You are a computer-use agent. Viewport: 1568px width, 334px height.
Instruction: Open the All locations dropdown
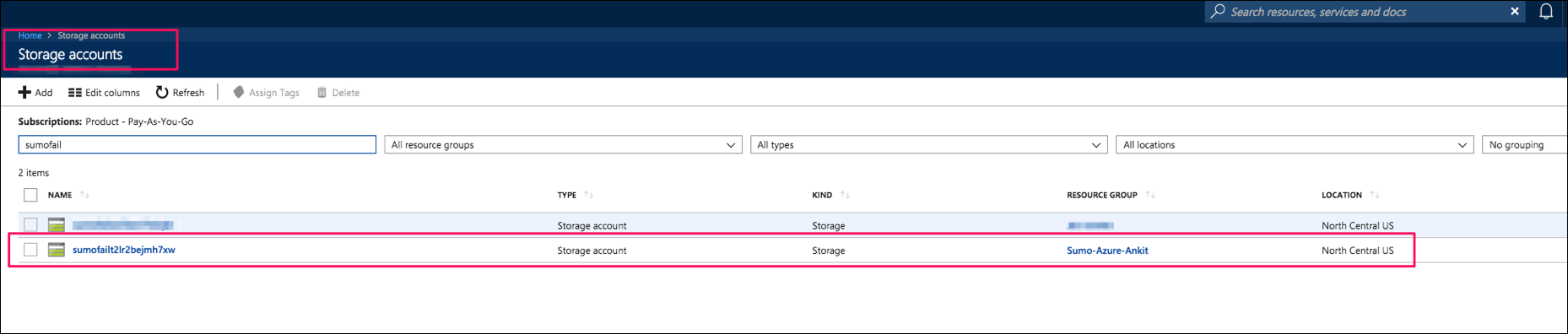pyautogui.click(x=1295, y=145)
